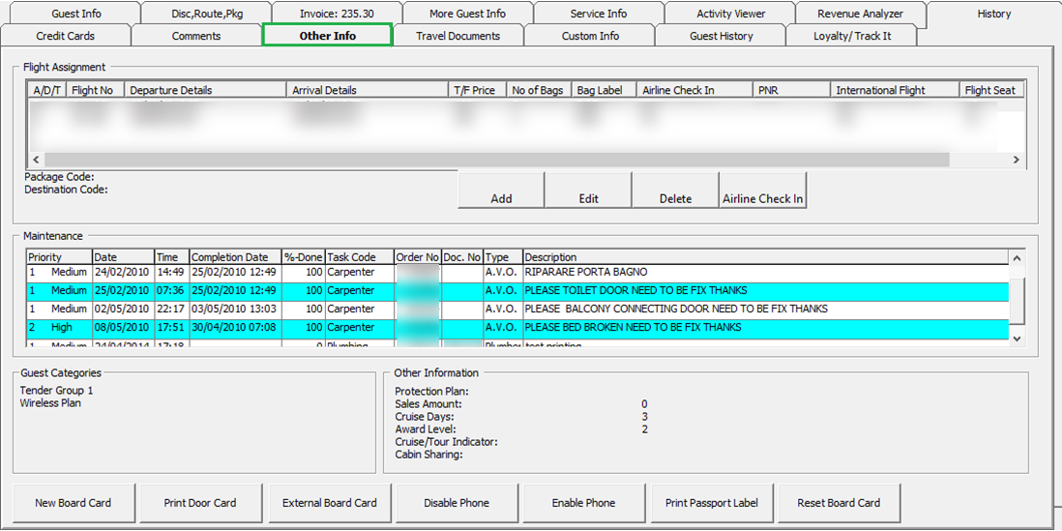Click the Flight No column header
The width and height of the screenshot is (1062, 531).
tap(95, 90)
